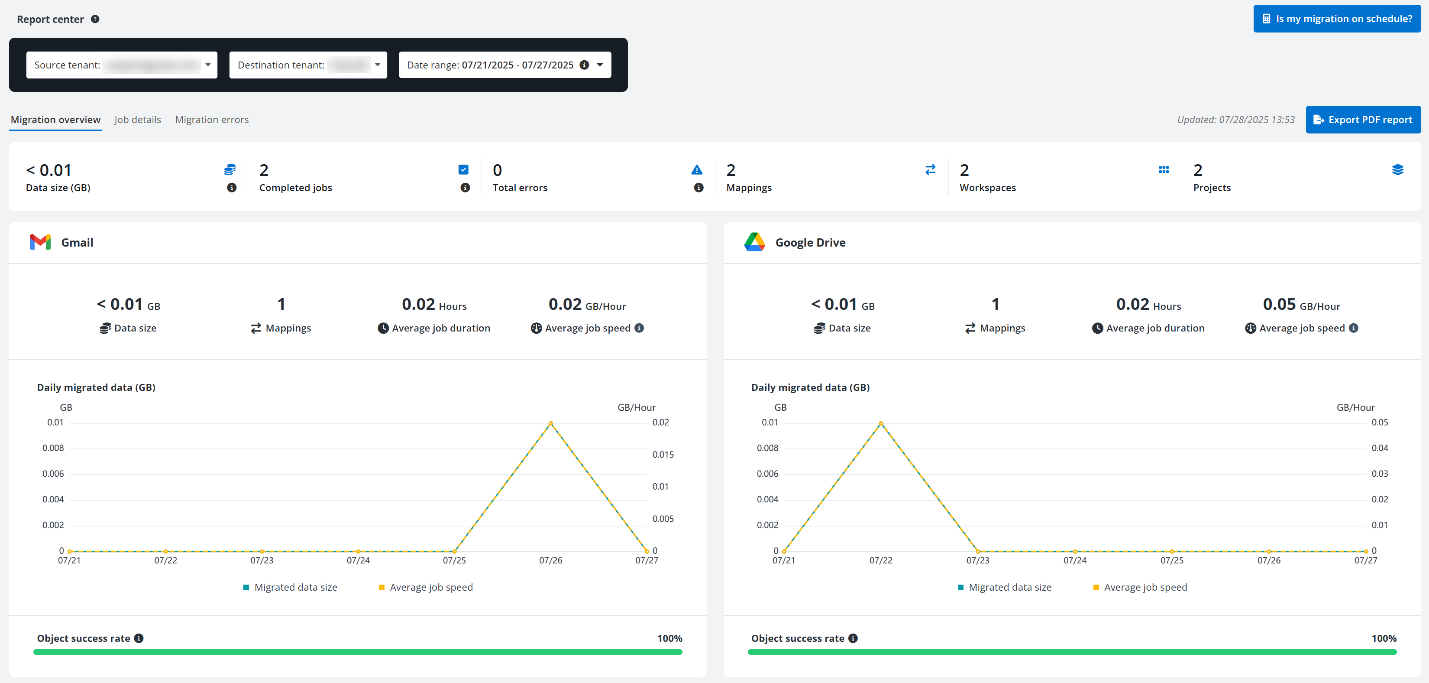Click the warning icon next to Total errors

697,169
